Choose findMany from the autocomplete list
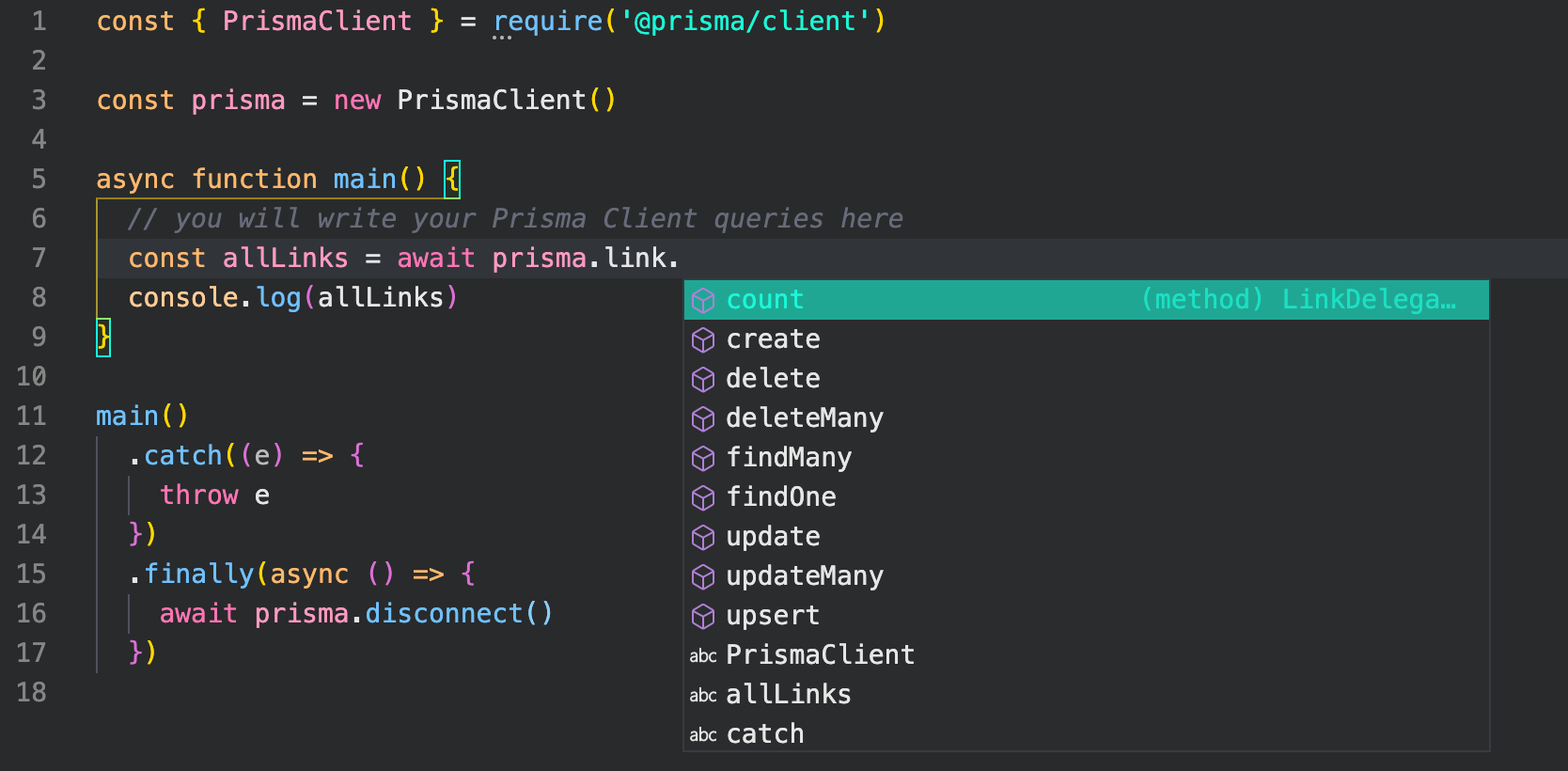The image size is (1568, 771). point(1087,458)
